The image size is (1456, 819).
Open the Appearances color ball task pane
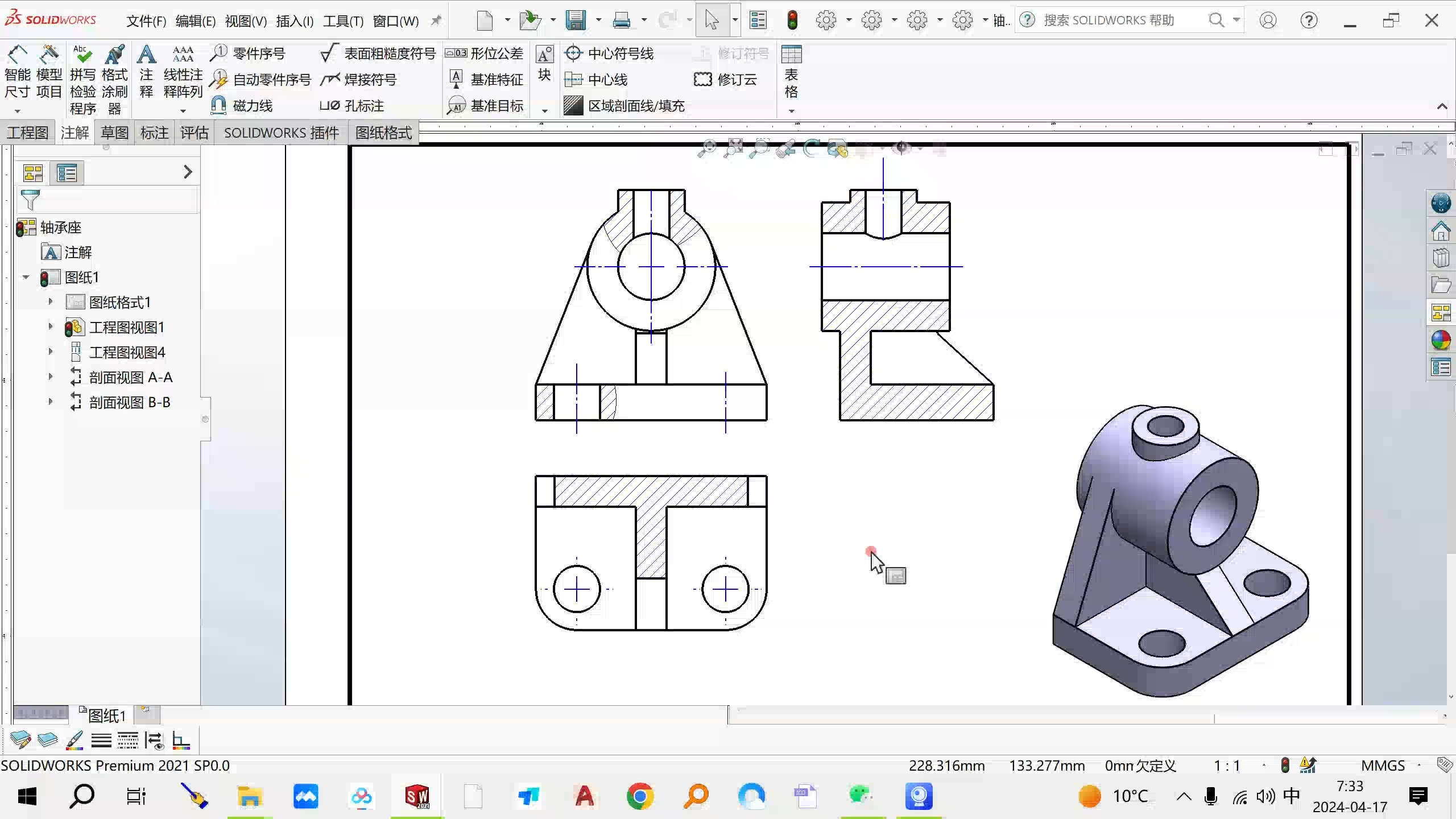(1441, 341)
